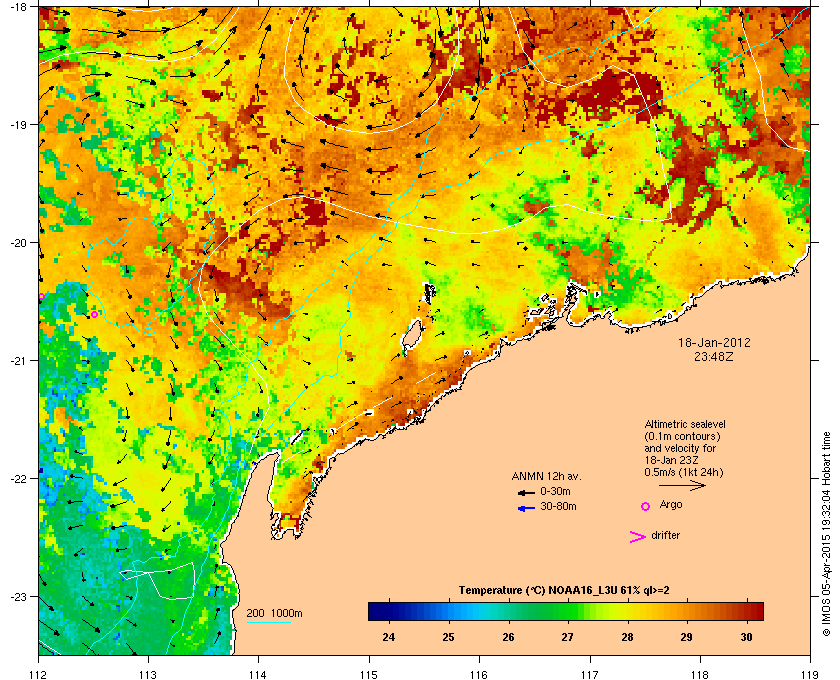The image size is (840, 680).
Task: Click the latitude axis label '-22'
Action: [x=18, y=479]
